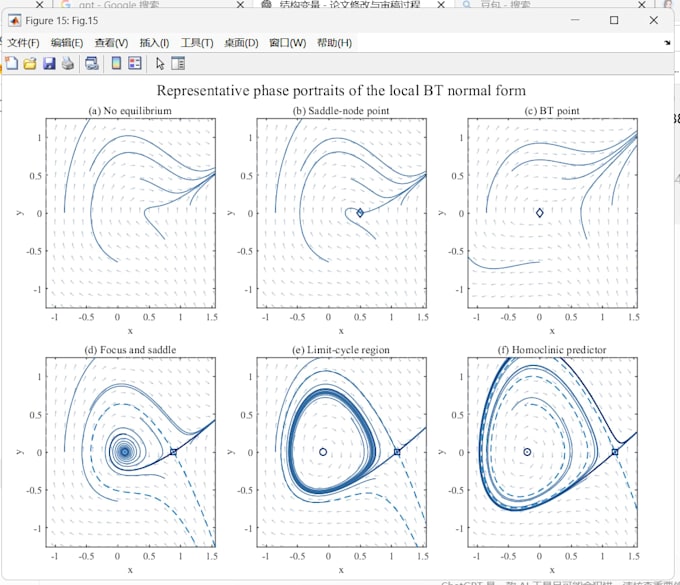Screen dimensions: 680x585
Task: Select the '(f) Homoclinic predictor' subplot title
Action: 552,350
